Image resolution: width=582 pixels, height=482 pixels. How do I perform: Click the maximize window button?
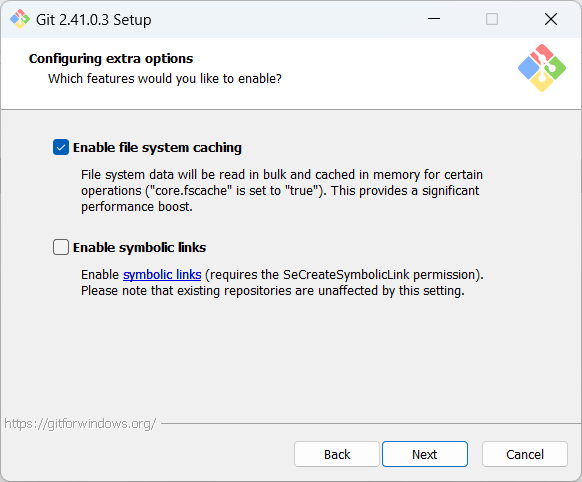(x=492, y=19)
